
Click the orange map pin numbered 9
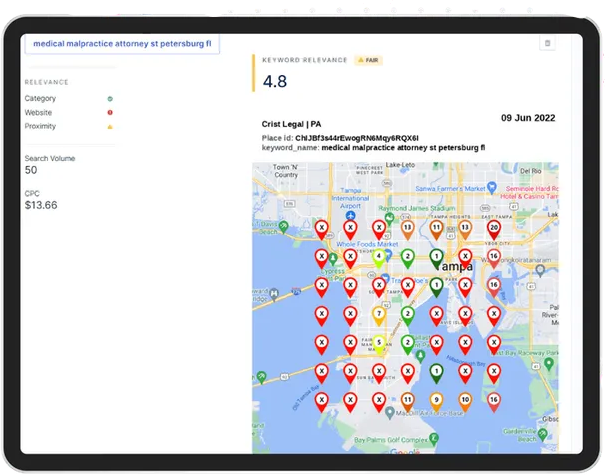436,402
